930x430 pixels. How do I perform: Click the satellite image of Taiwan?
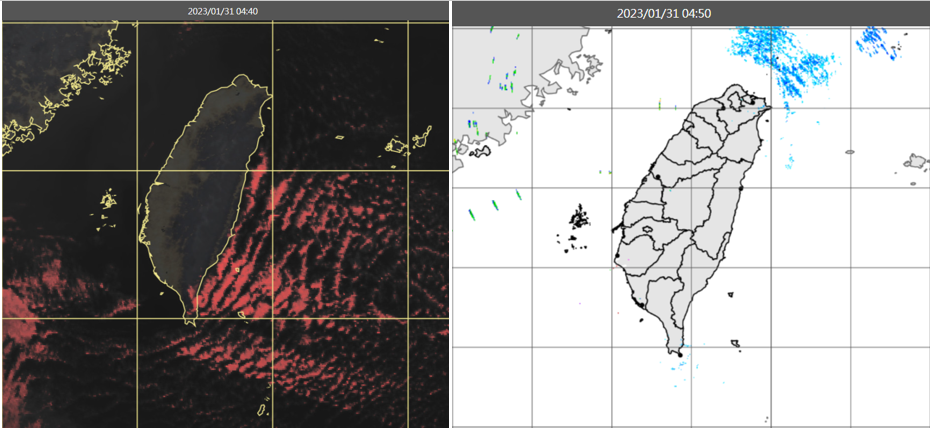(225, 224)
